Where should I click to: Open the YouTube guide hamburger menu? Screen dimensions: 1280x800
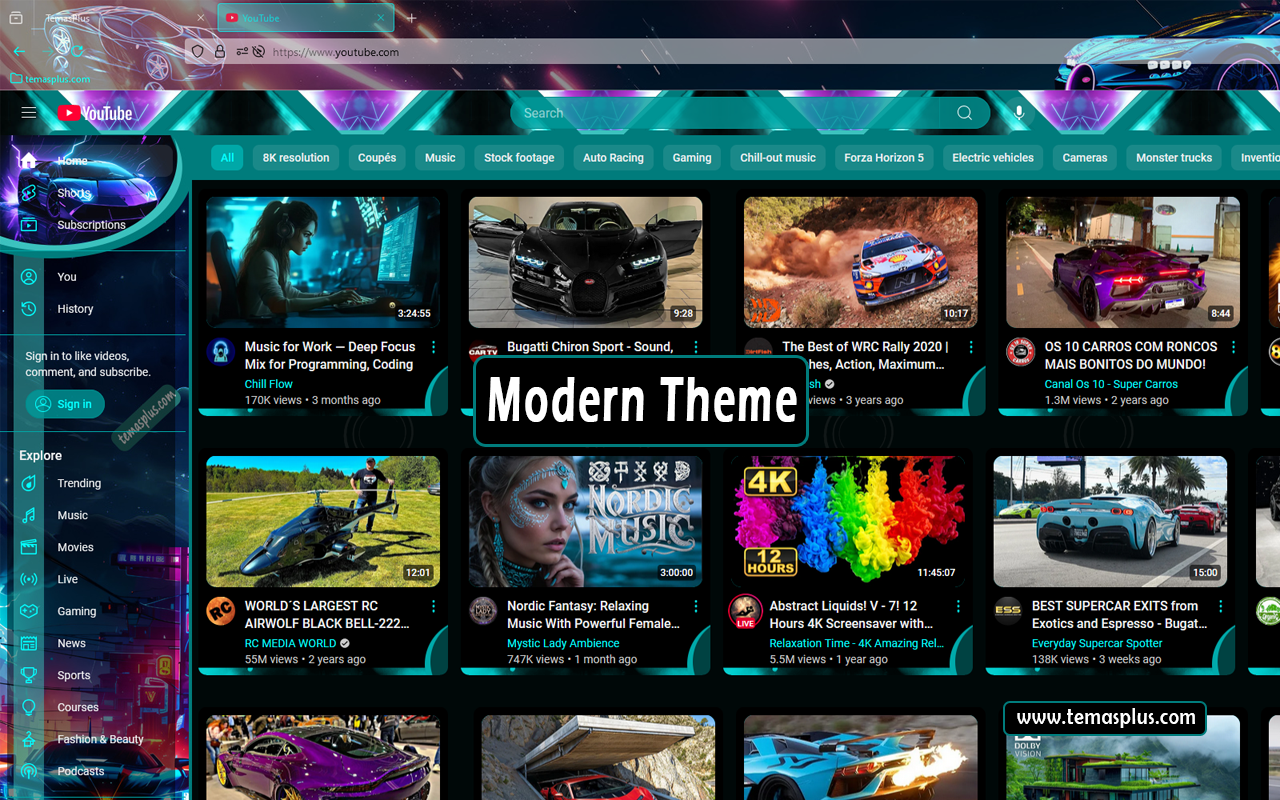[x=29, y=113]
